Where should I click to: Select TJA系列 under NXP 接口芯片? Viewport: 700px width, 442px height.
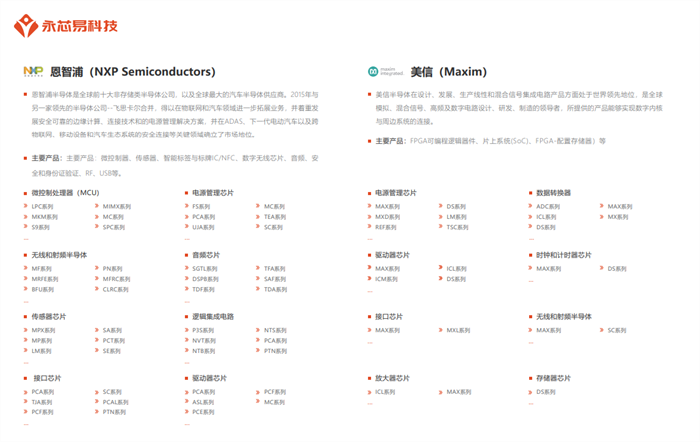tap(42, 402)
